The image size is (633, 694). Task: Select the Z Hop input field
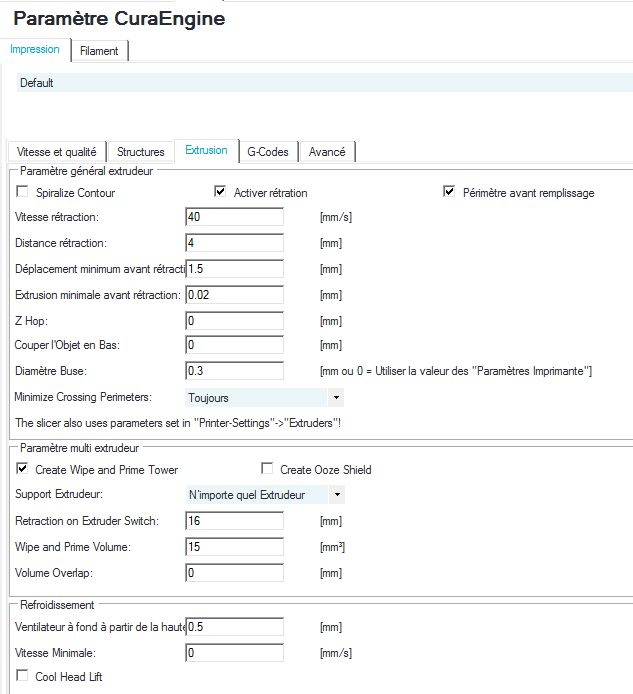[x=235, y=321]
